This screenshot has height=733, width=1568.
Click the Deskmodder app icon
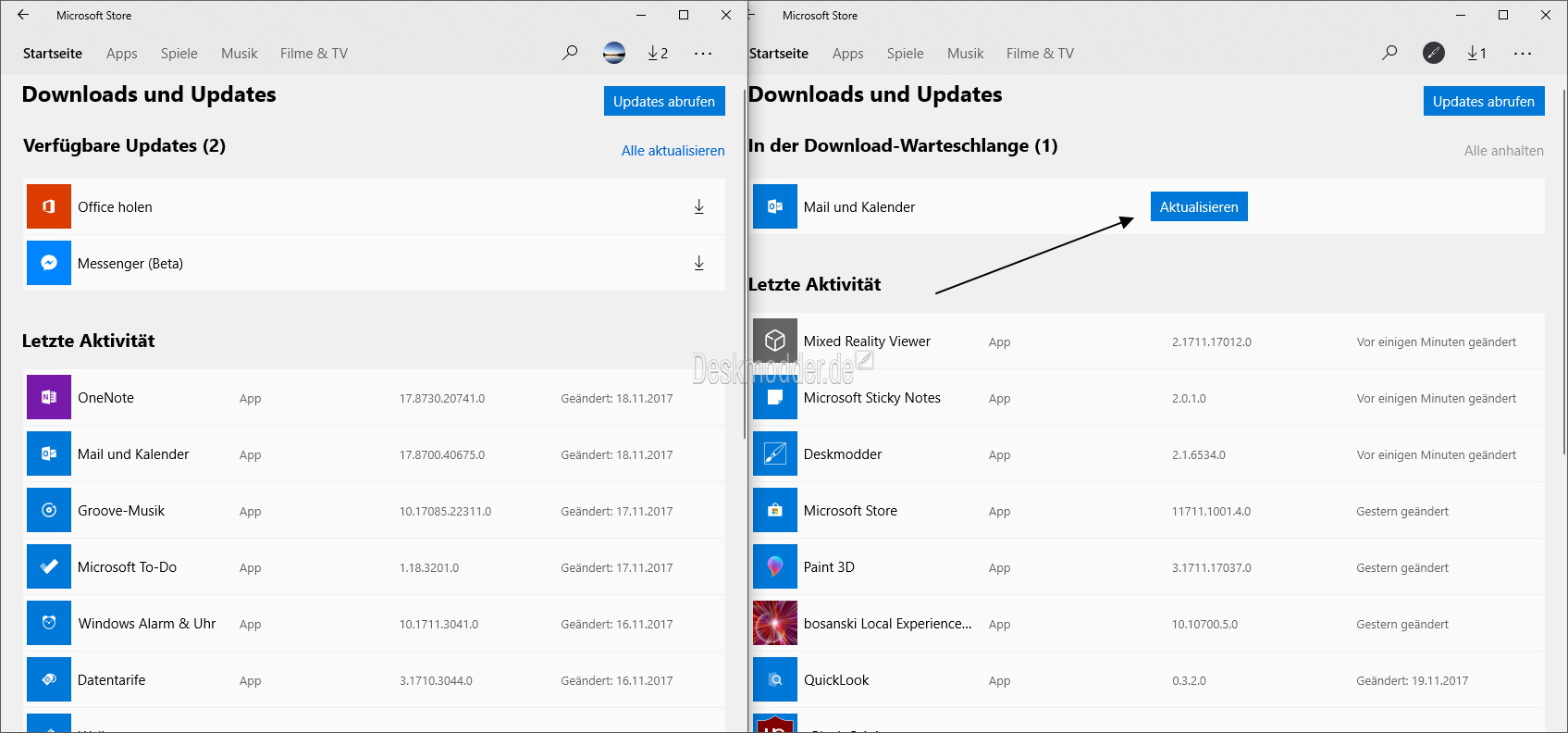click(x=775, y=453)
